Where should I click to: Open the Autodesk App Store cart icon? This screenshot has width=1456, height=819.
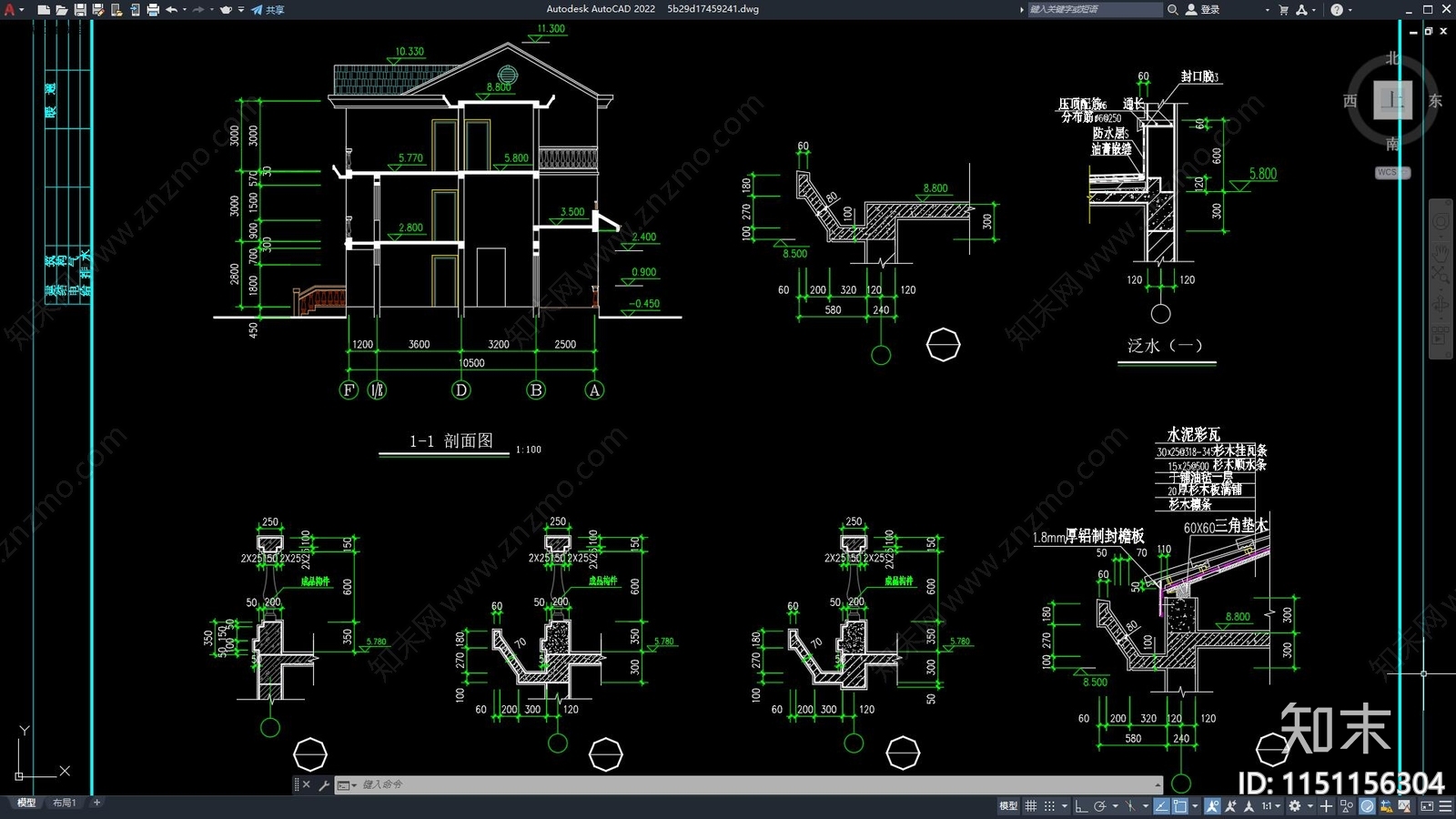click(1283, 9)
